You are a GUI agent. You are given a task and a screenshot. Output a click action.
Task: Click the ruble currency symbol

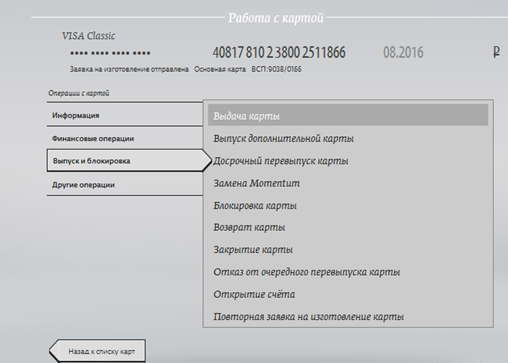[496, 52]
